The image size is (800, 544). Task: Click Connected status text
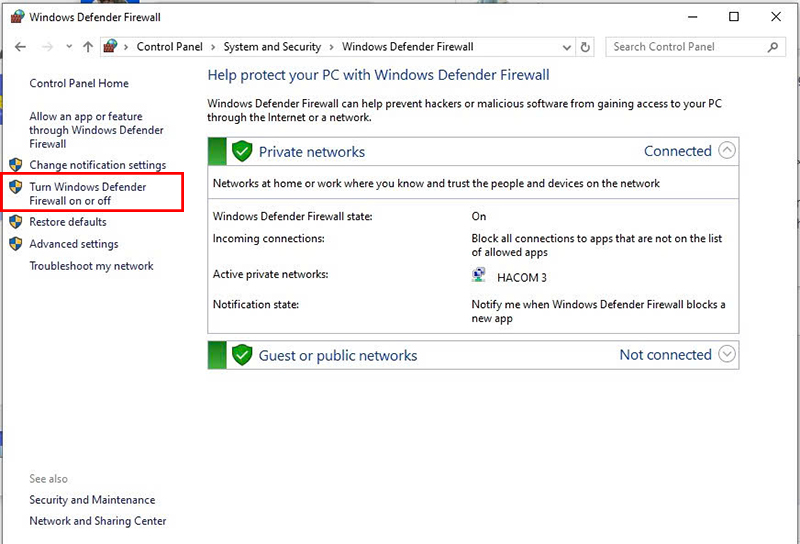pos(678,151)
